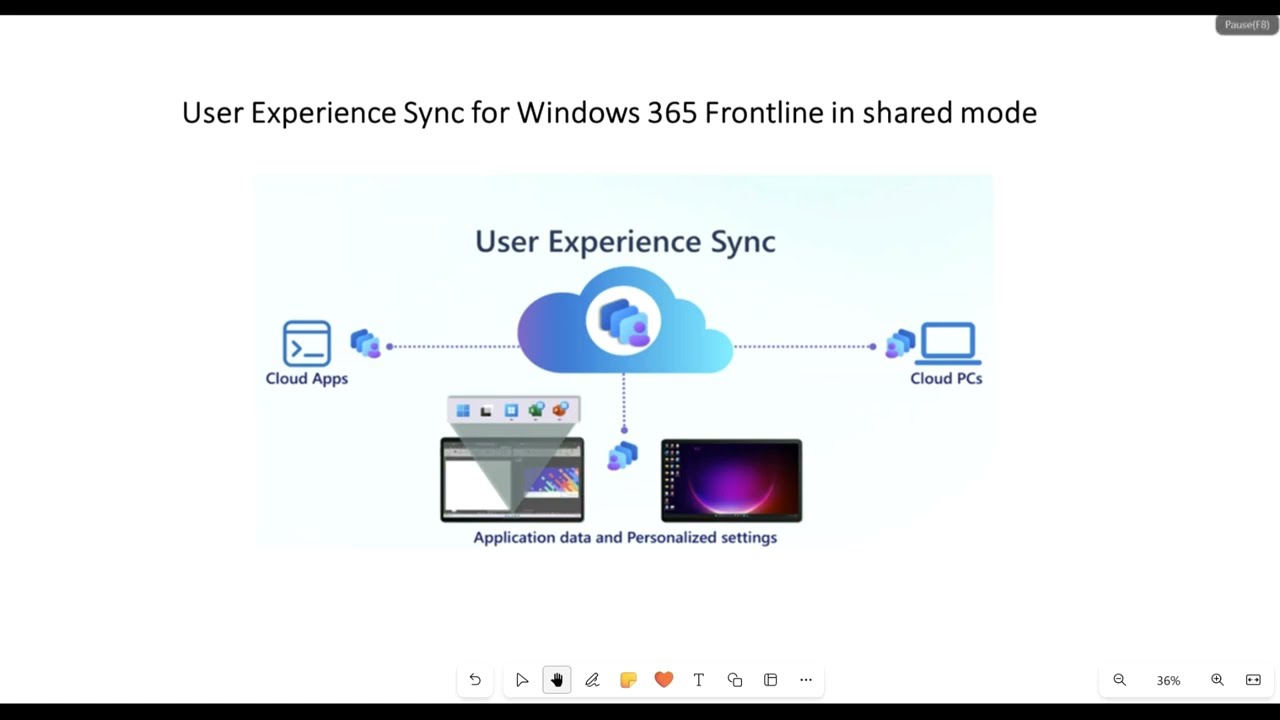Screen dimensions: 1280x720
Task: Click the left app window screen thumbnail
Action: 512,480
